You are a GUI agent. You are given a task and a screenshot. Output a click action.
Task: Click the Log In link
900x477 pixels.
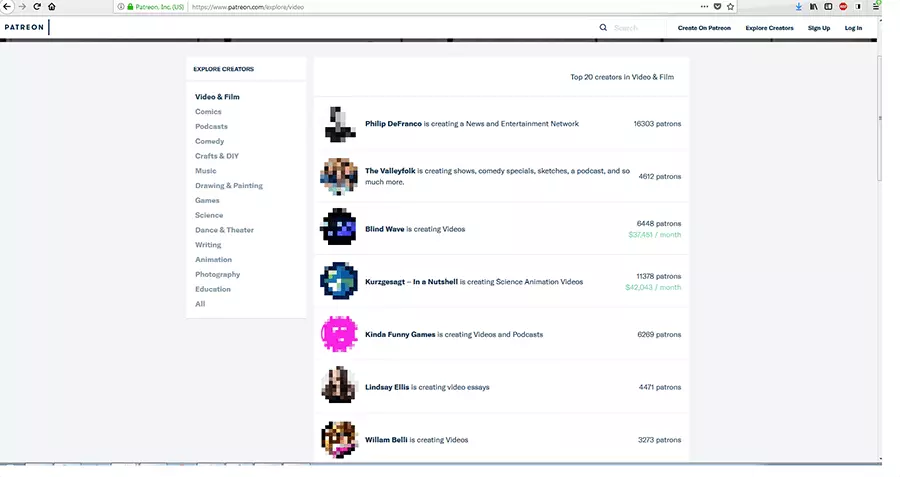[853, 28]
